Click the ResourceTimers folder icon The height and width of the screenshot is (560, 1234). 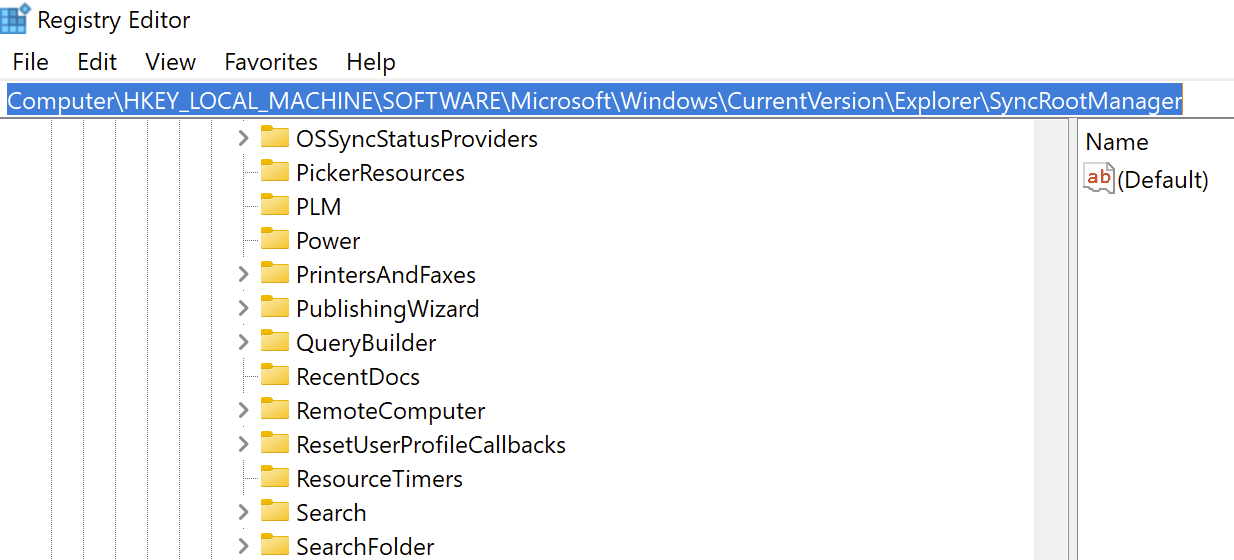[x=274, y=478]
